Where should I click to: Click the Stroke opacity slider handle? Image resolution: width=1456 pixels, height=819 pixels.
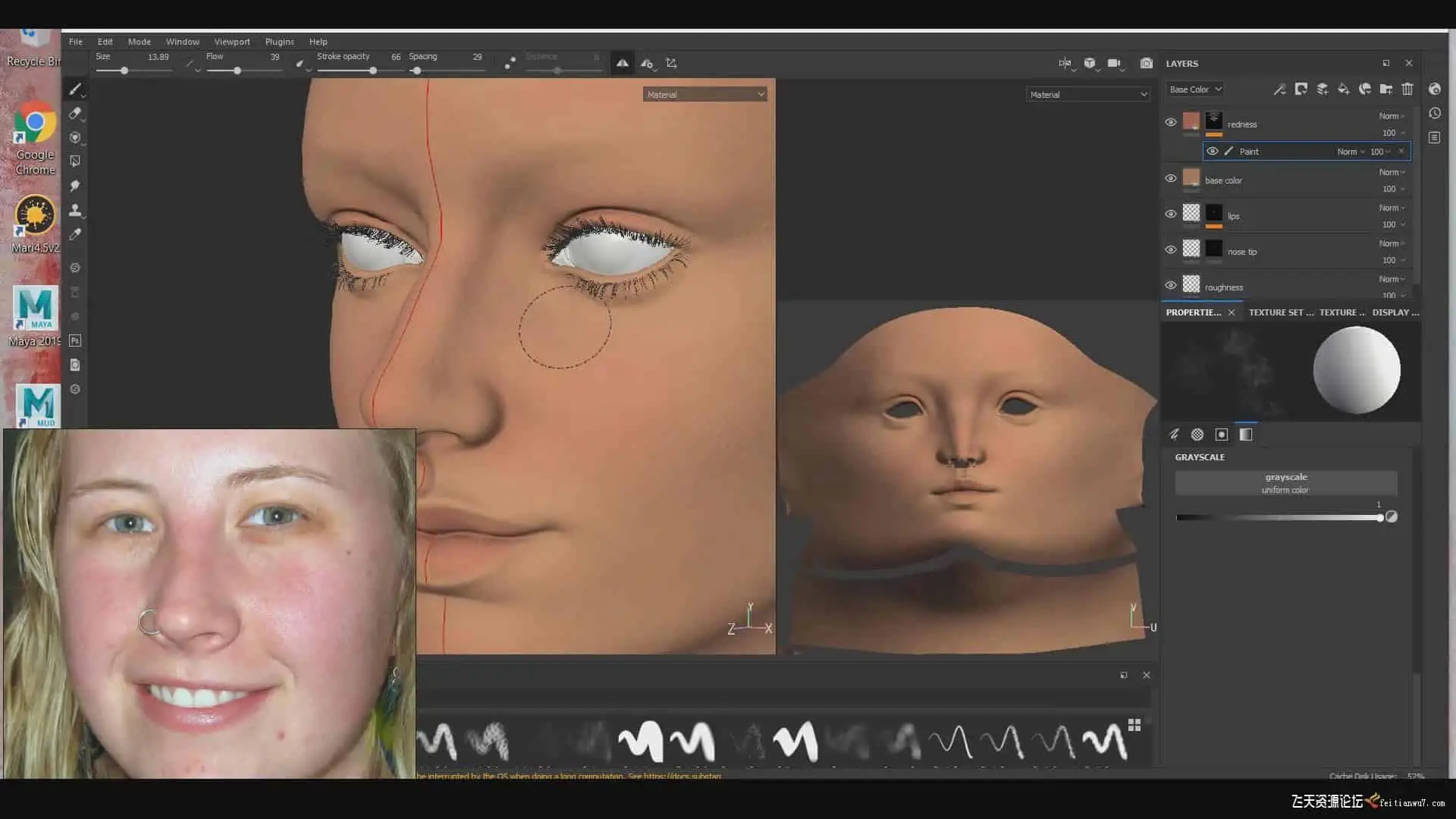point(373,71)
